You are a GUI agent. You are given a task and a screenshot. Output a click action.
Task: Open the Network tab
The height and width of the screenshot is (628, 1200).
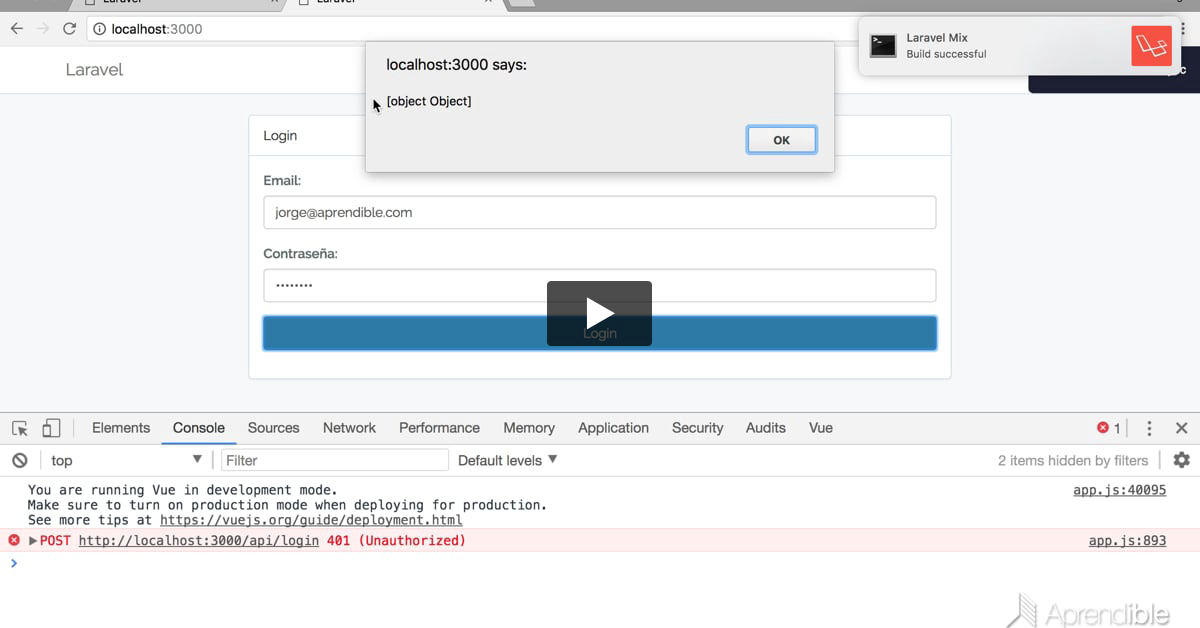tap(349, 428)
